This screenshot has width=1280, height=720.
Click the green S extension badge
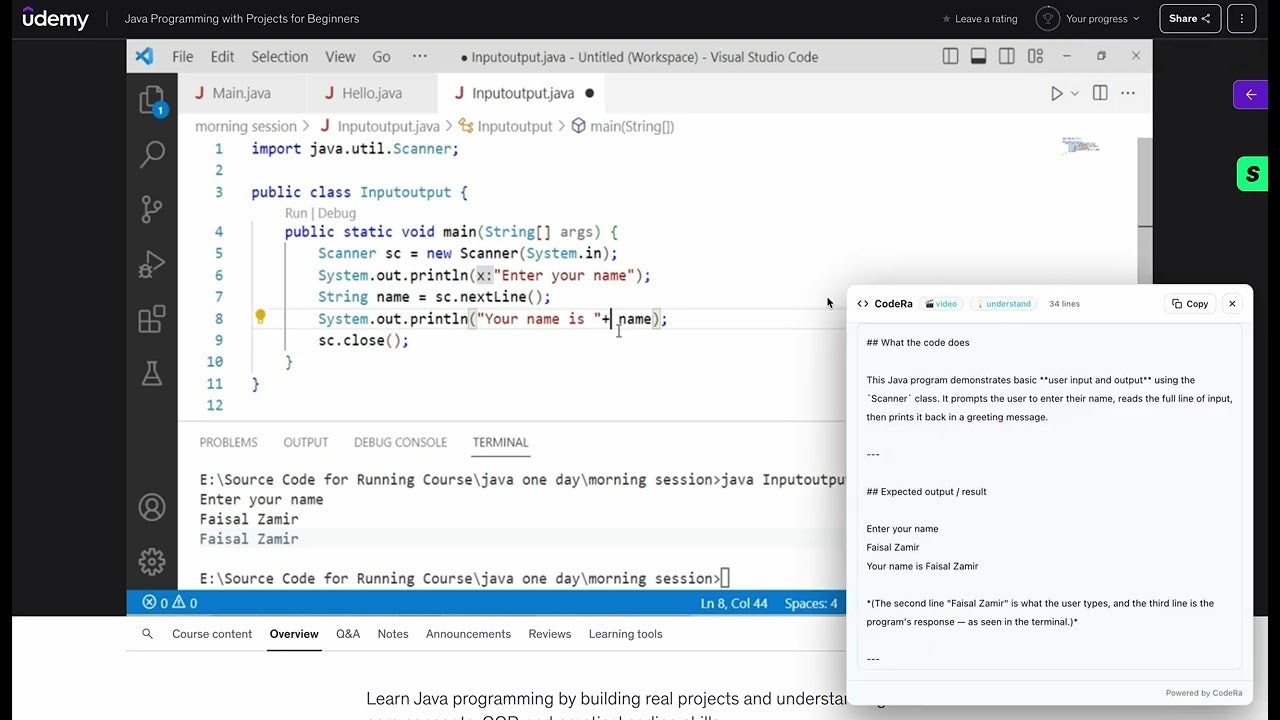click(1252, 174)
